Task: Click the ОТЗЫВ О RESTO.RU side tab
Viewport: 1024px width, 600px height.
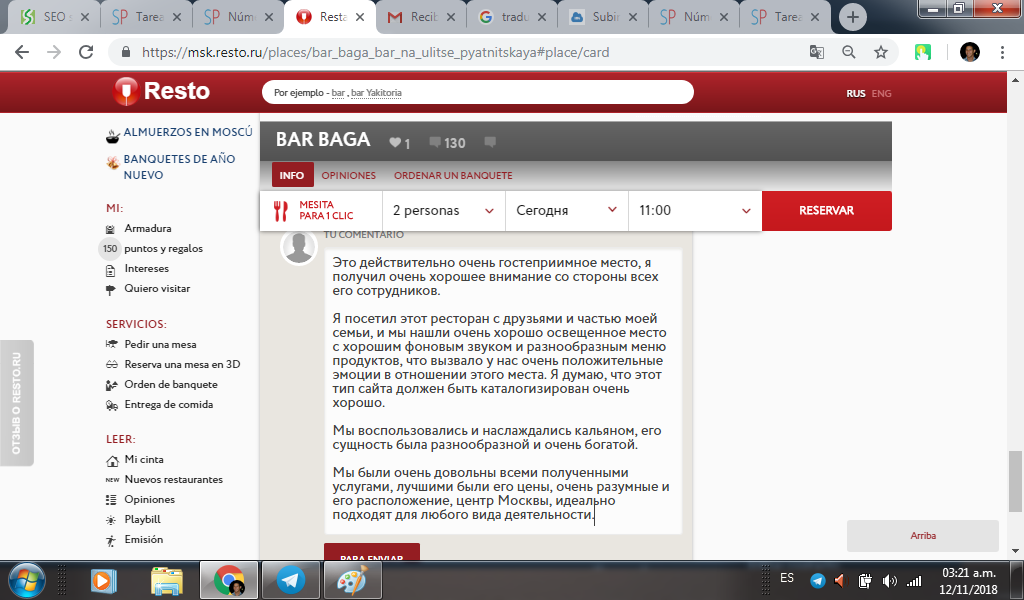Action: pyautogui.click(x=16, y=403)
